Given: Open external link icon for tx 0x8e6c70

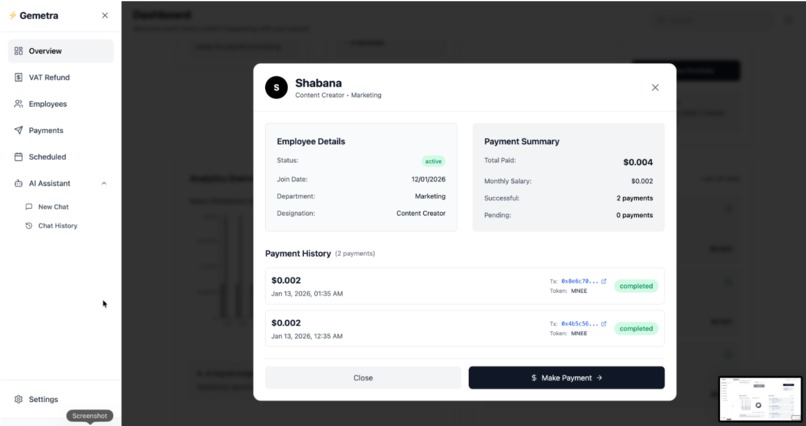Looking at the screenshot, I should click(x=603, y=281).
